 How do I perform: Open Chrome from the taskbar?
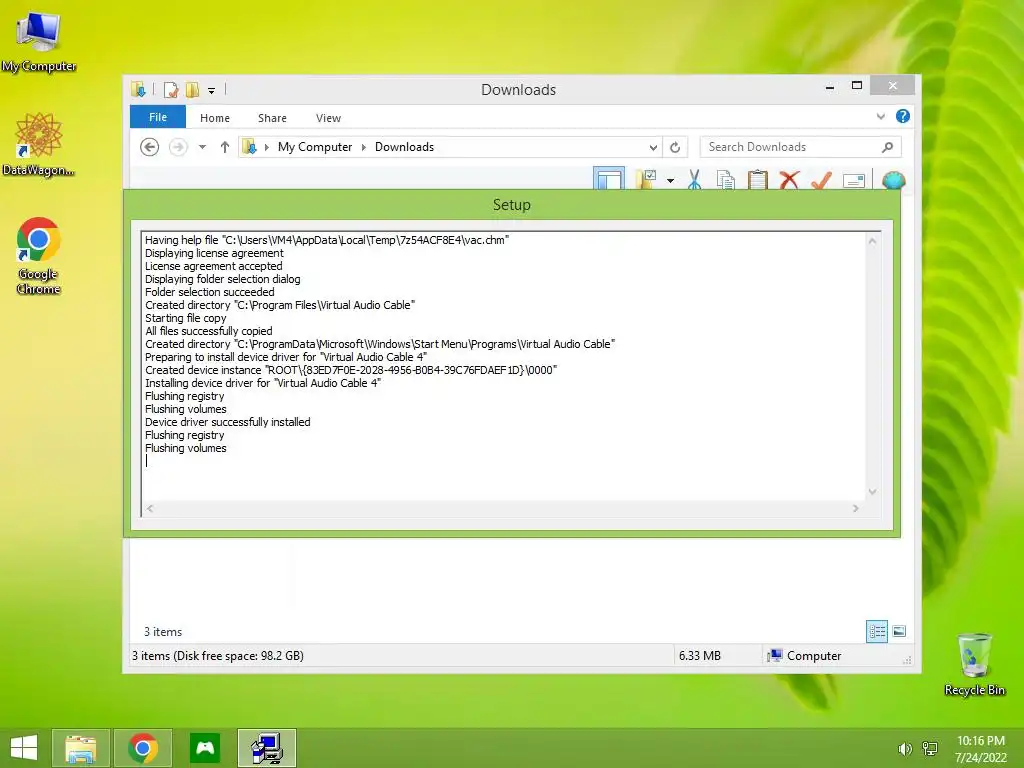point(143,748)
